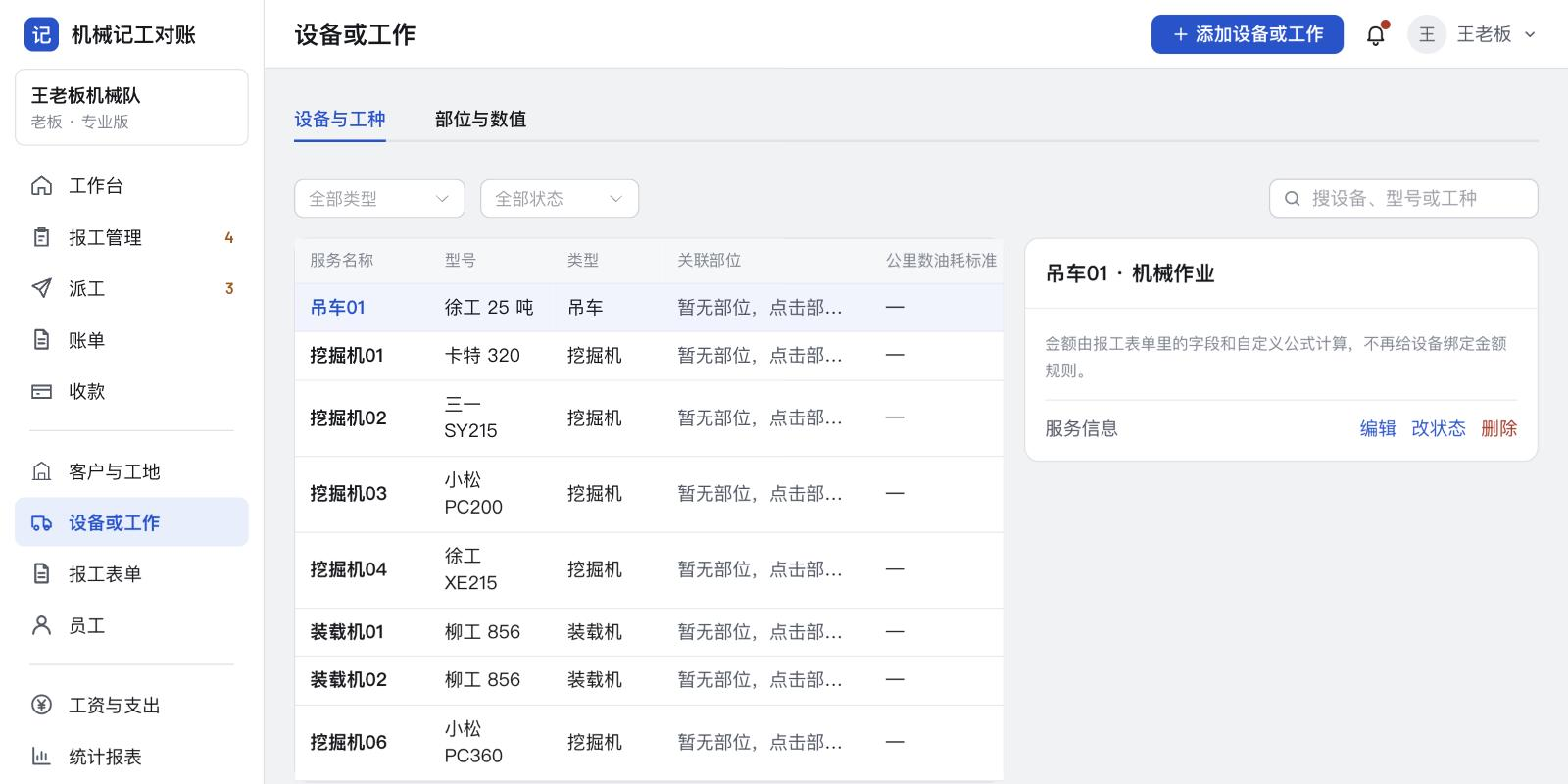The image size is (1568, 784).
Task: Select 挖掘机03 row
Action: (649, 494)
